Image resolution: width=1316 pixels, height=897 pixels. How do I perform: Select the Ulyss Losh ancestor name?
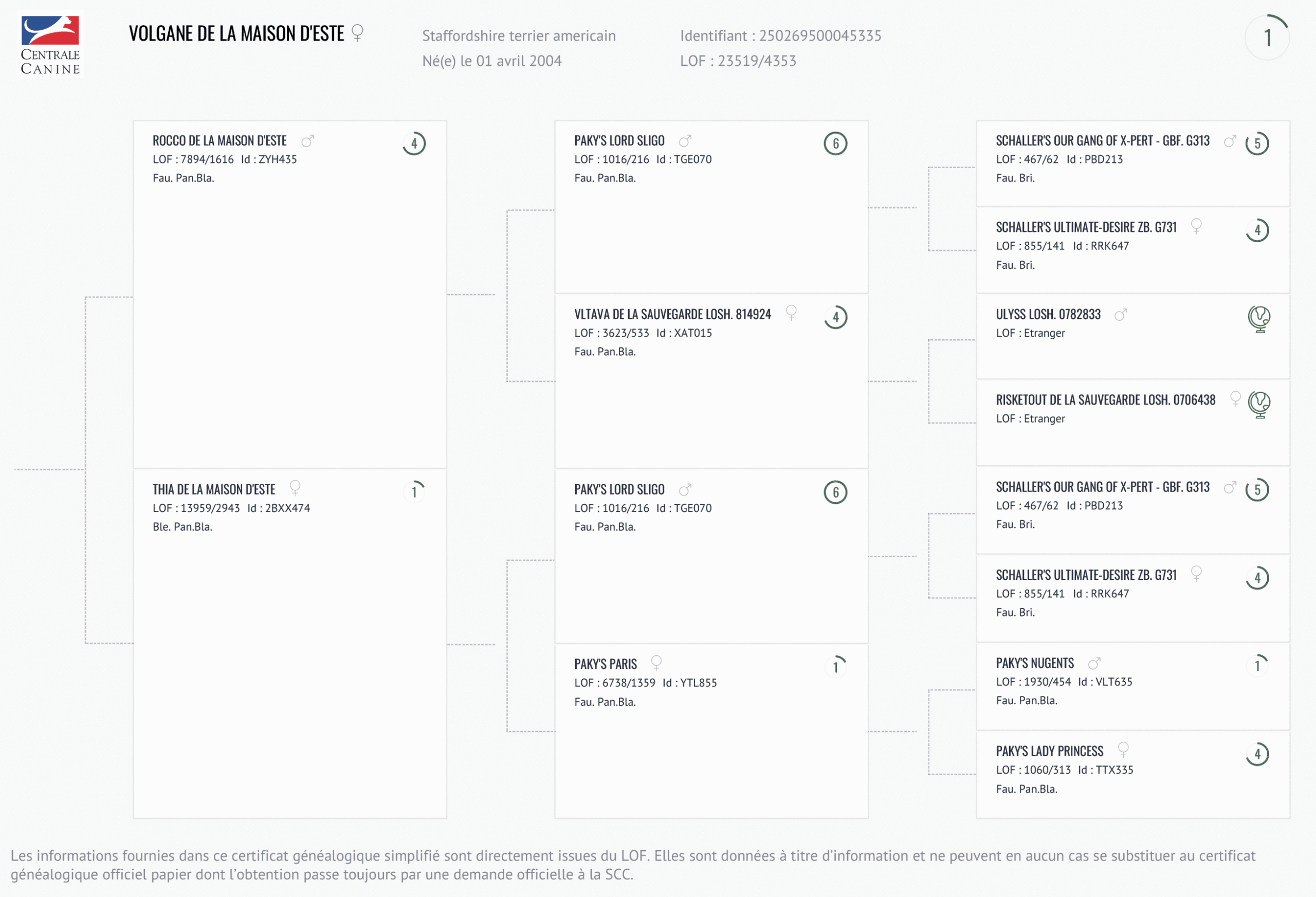(1048, 314)
